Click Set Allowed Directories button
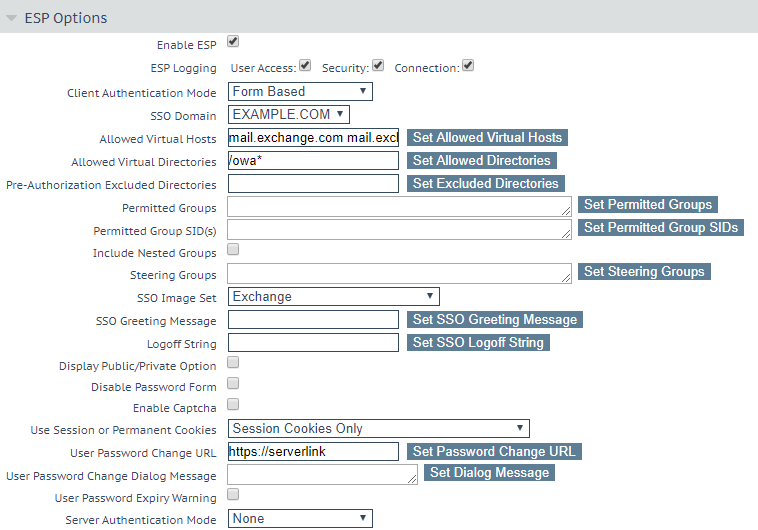Screen dimensions: 758x530 click(481, 161)
